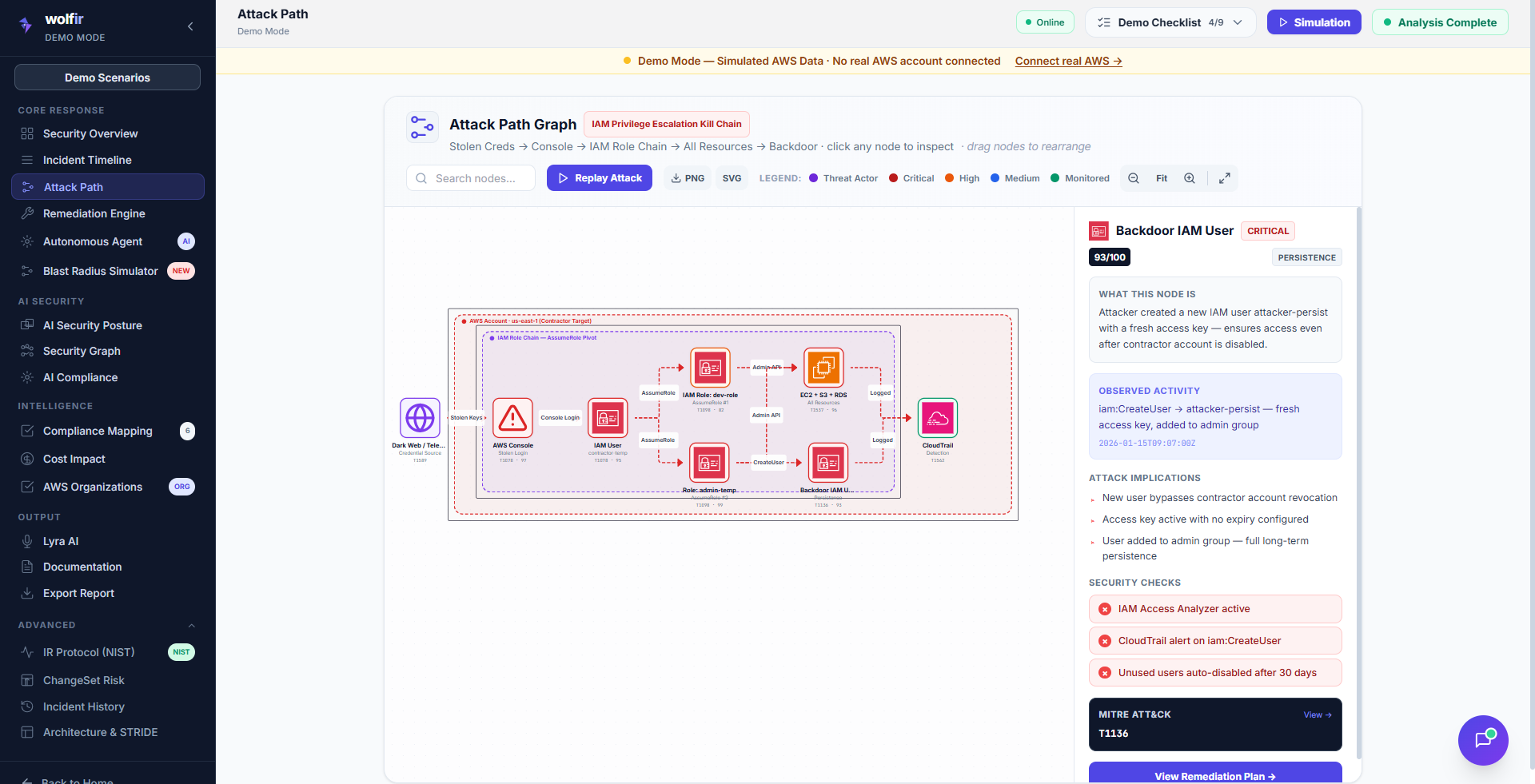Screen dimensions: 1535x784
Task: Click the Threat Actor legend swatch
Action: [814, 178]
